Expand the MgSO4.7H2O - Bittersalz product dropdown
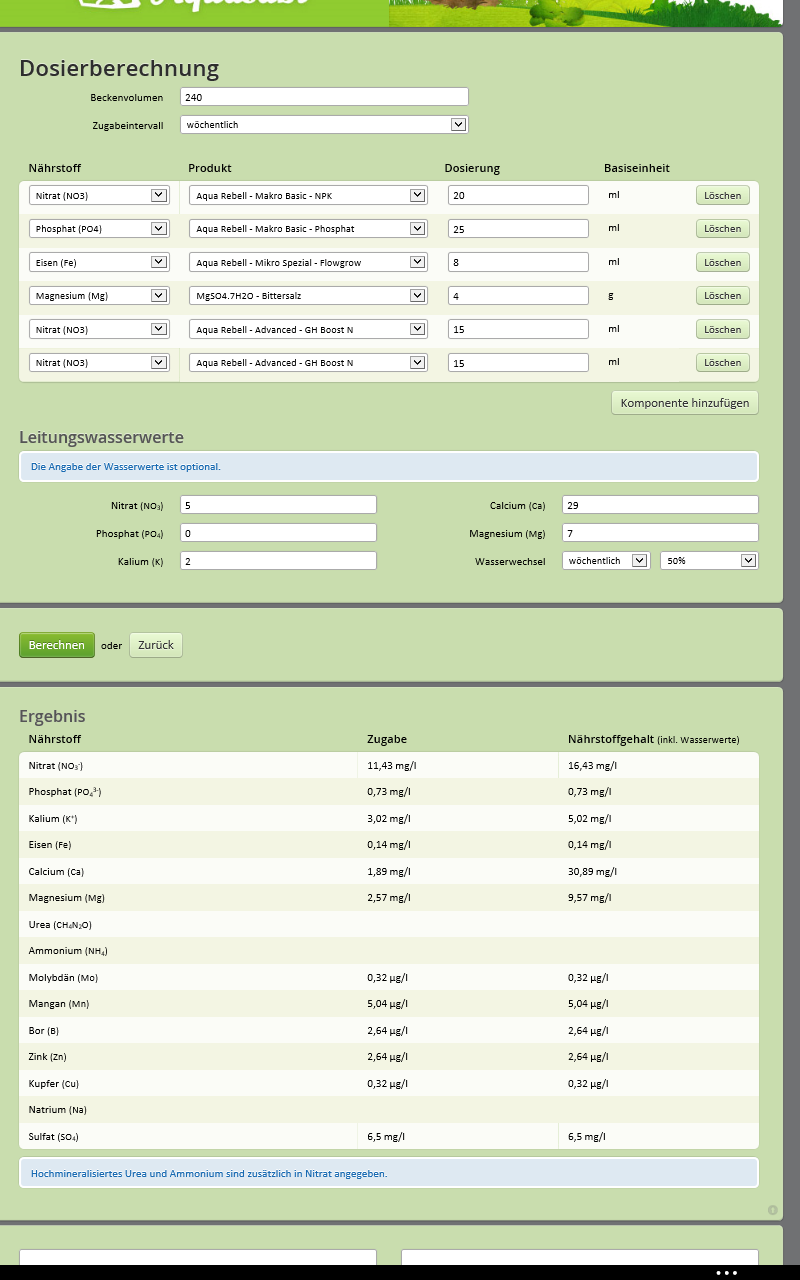Image resolution: width=800 pixels, height=1280 pixels. [x=308, y=296]
